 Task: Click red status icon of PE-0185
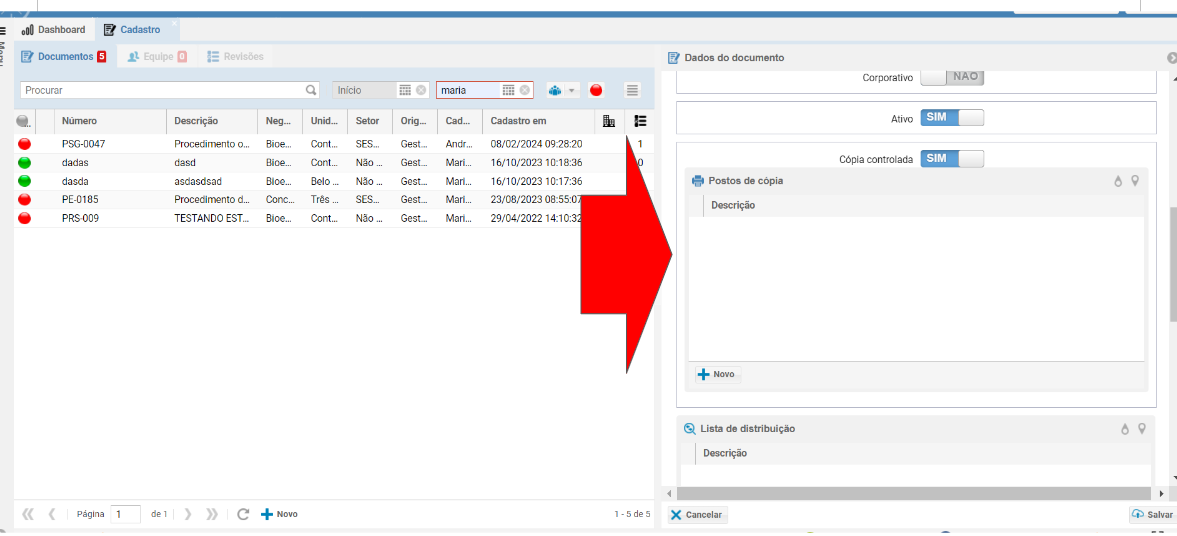click(x=25, y=200)
